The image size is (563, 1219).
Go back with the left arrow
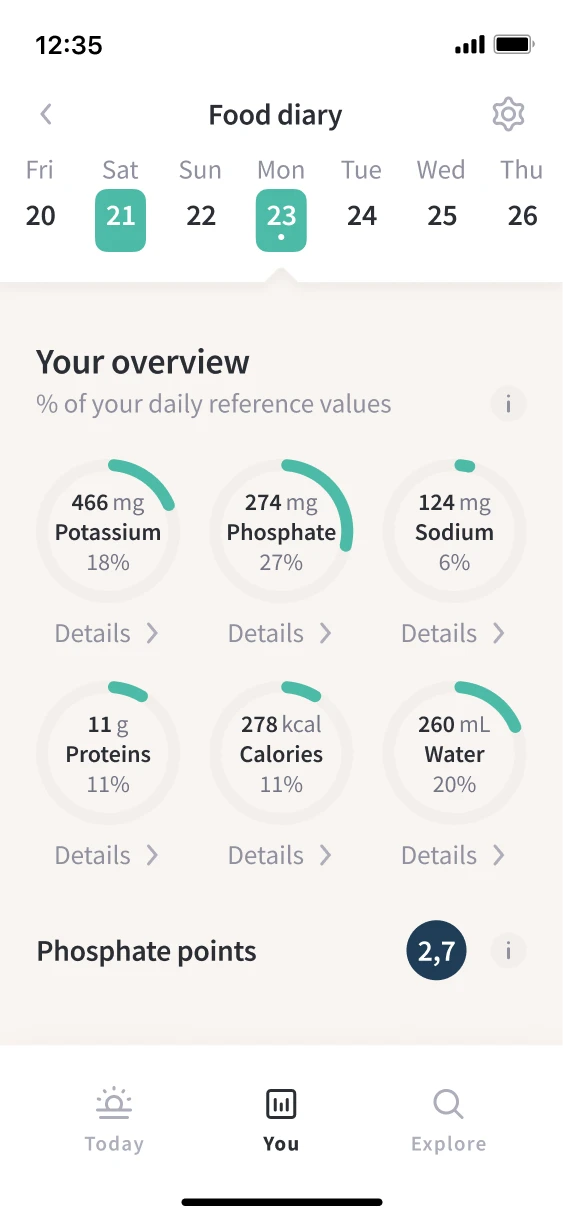click(x=46, y=115)
